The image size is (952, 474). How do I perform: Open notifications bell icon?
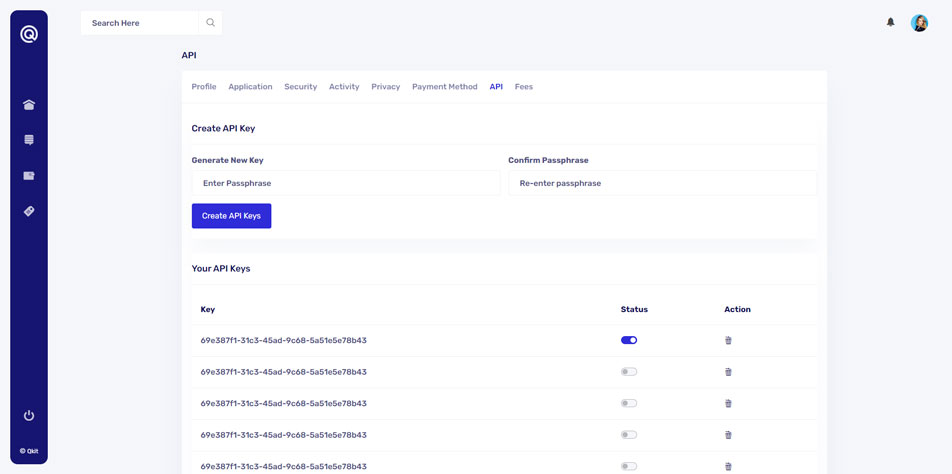point(890,22)
